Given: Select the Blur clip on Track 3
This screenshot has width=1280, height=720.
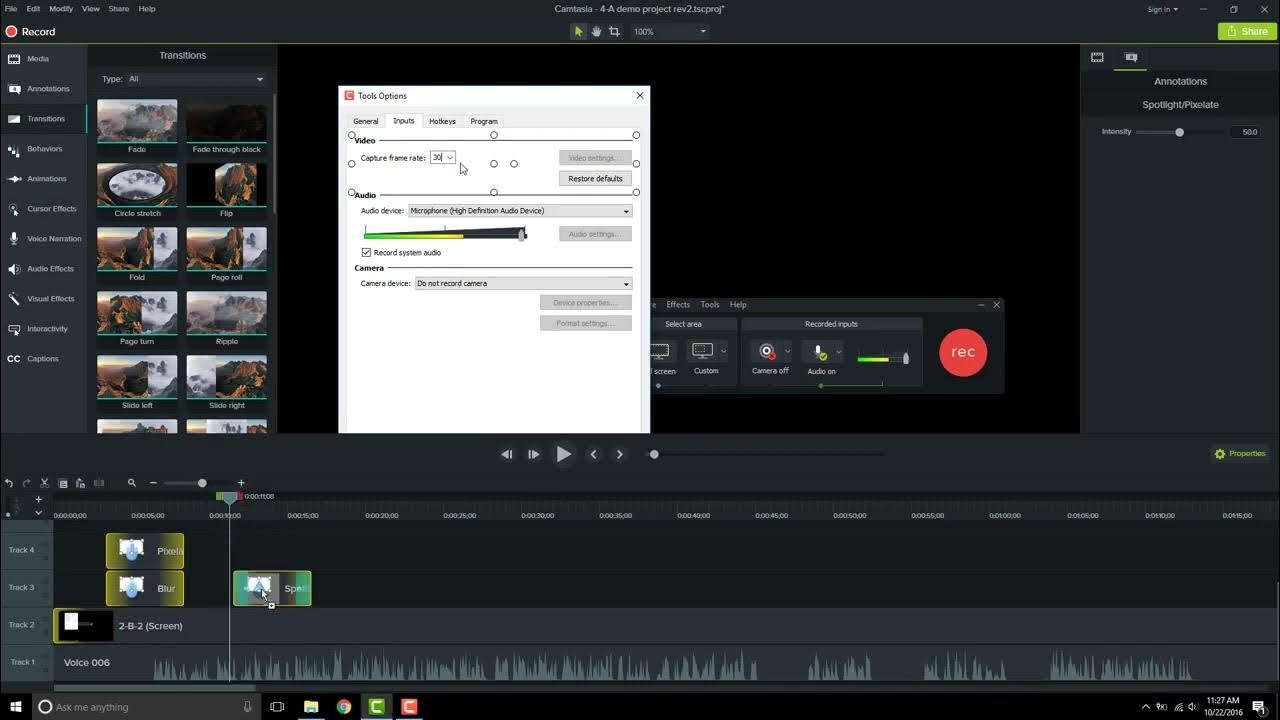Looking at the screenshot, I should click(x=145, y=588).
